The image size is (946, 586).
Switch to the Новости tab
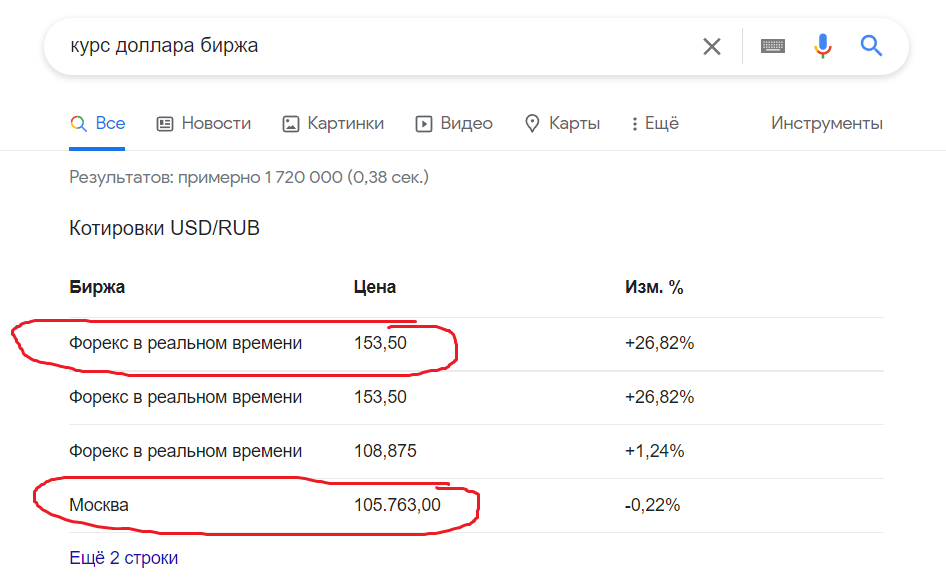point(204,124)
